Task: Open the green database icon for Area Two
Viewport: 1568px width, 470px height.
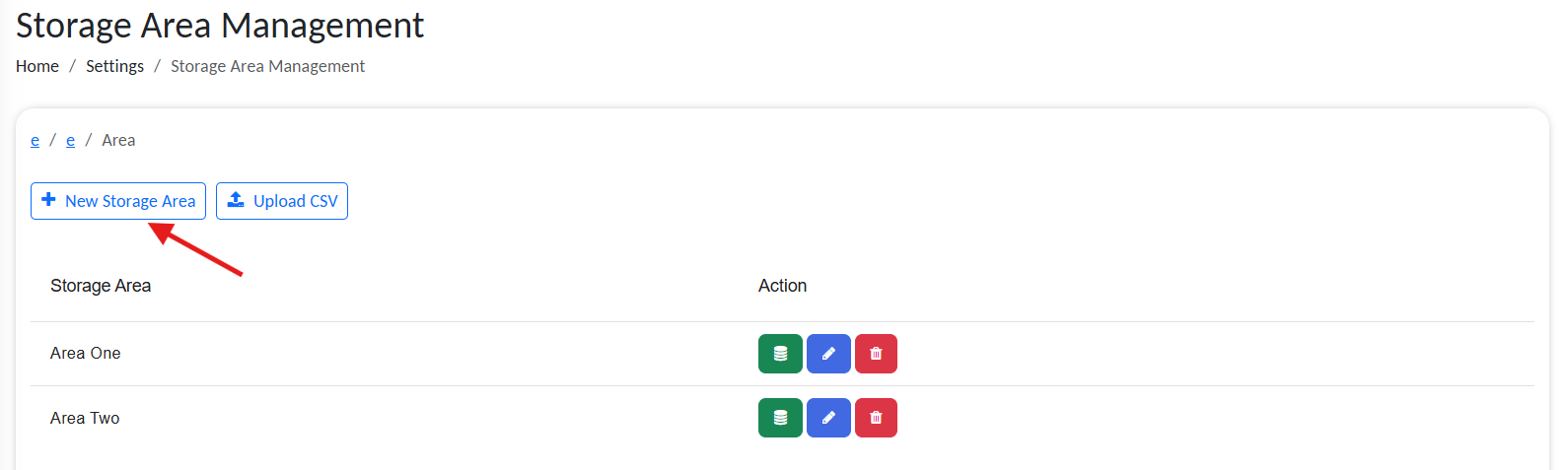Action: point(780,418)
